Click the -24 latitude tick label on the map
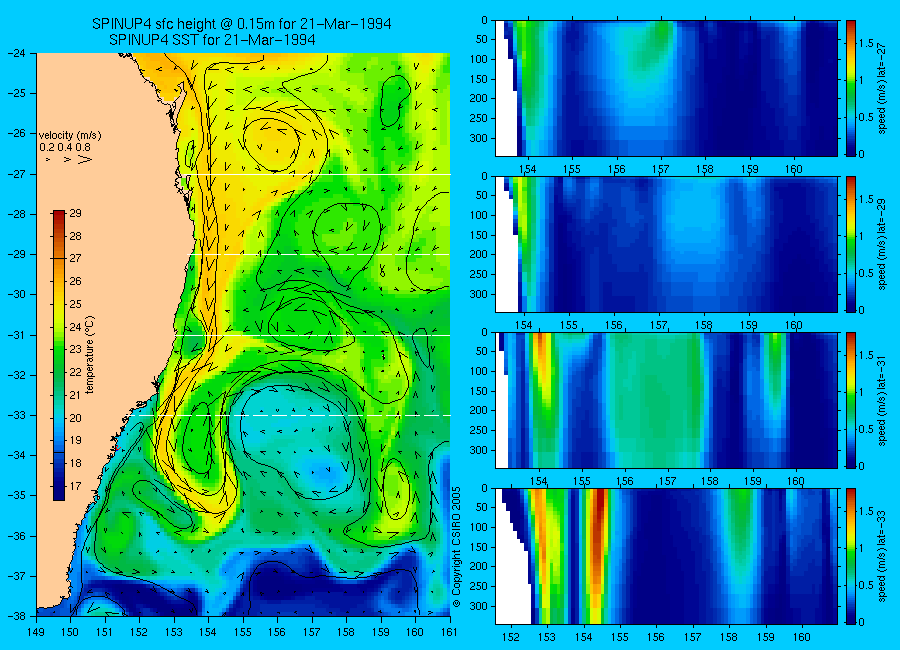The width and height of the screenshot is (900, 650). pos(16,53)
